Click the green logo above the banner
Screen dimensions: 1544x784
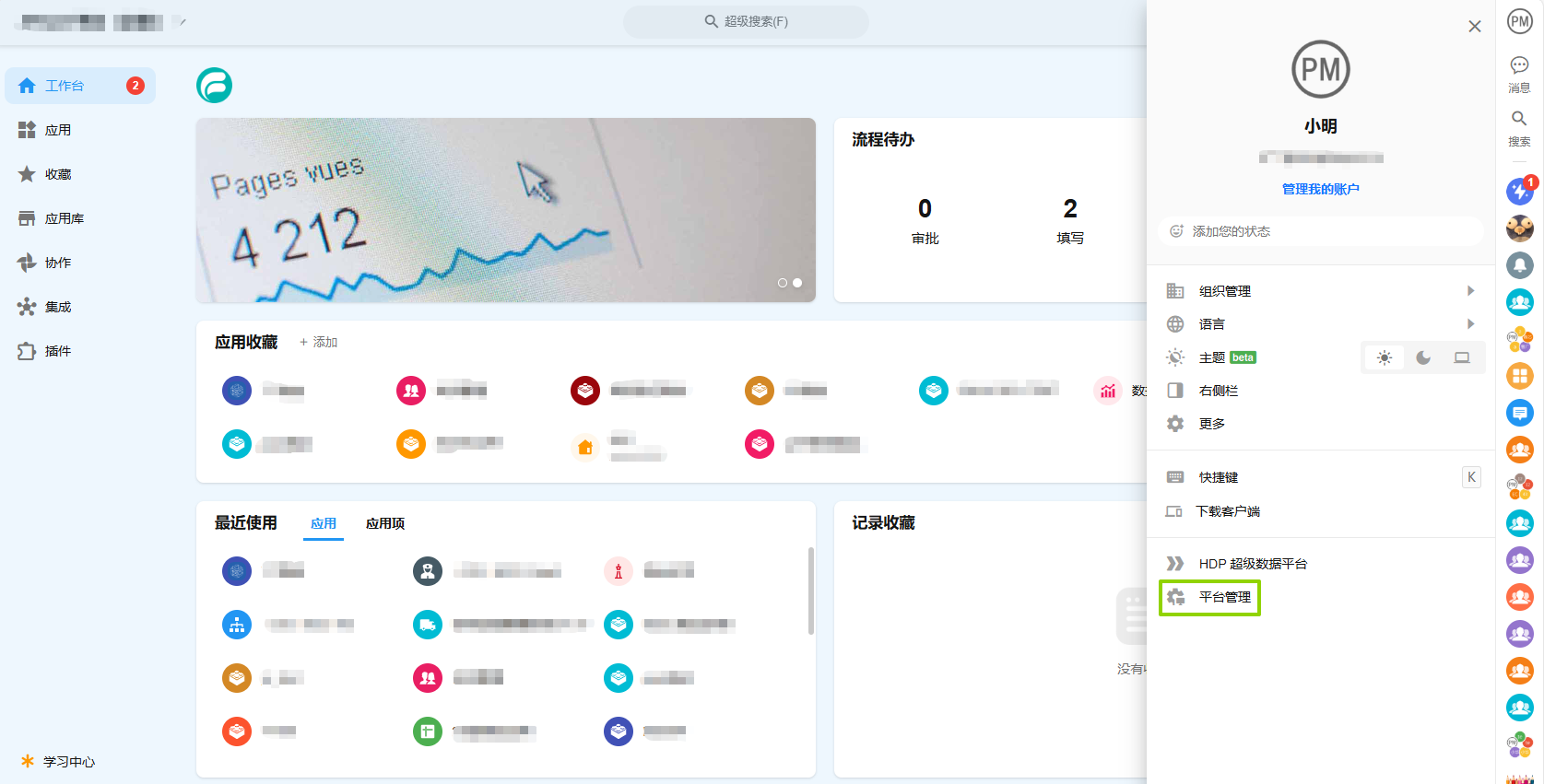click(x=214, y=86)
